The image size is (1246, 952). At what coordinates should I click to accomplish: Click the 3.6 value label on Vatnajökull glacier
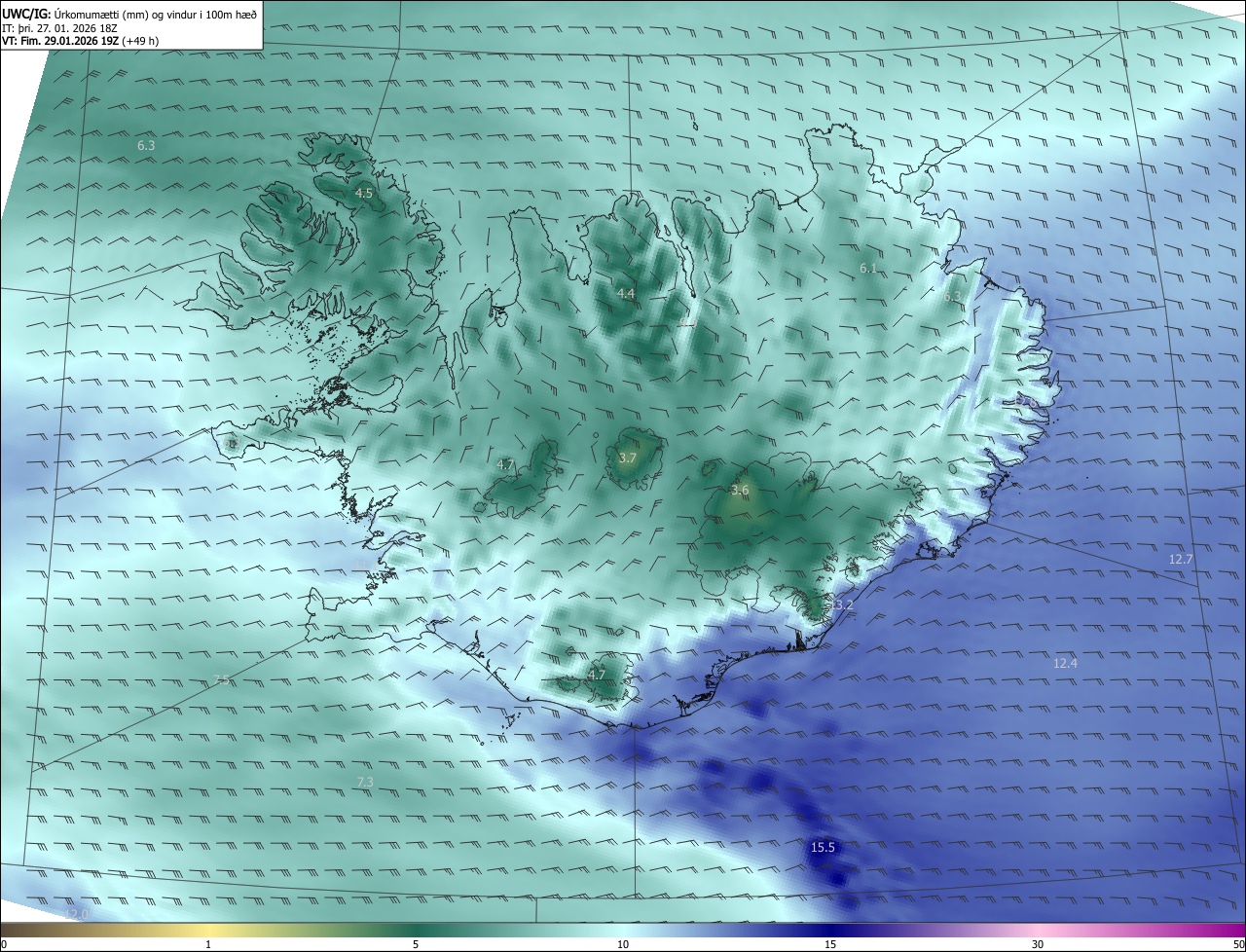pyautogui.click(x=740, y=491)
